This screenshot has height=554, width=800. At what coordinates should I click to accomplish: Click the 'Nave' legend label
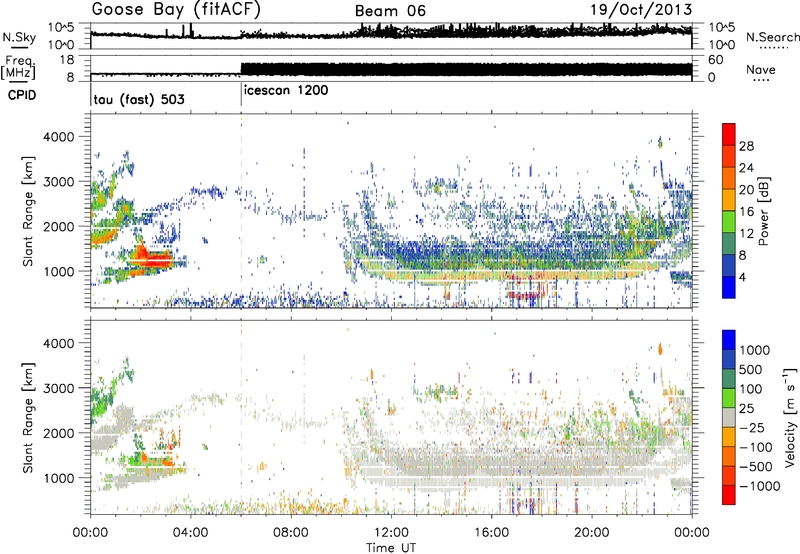(760, 69)
